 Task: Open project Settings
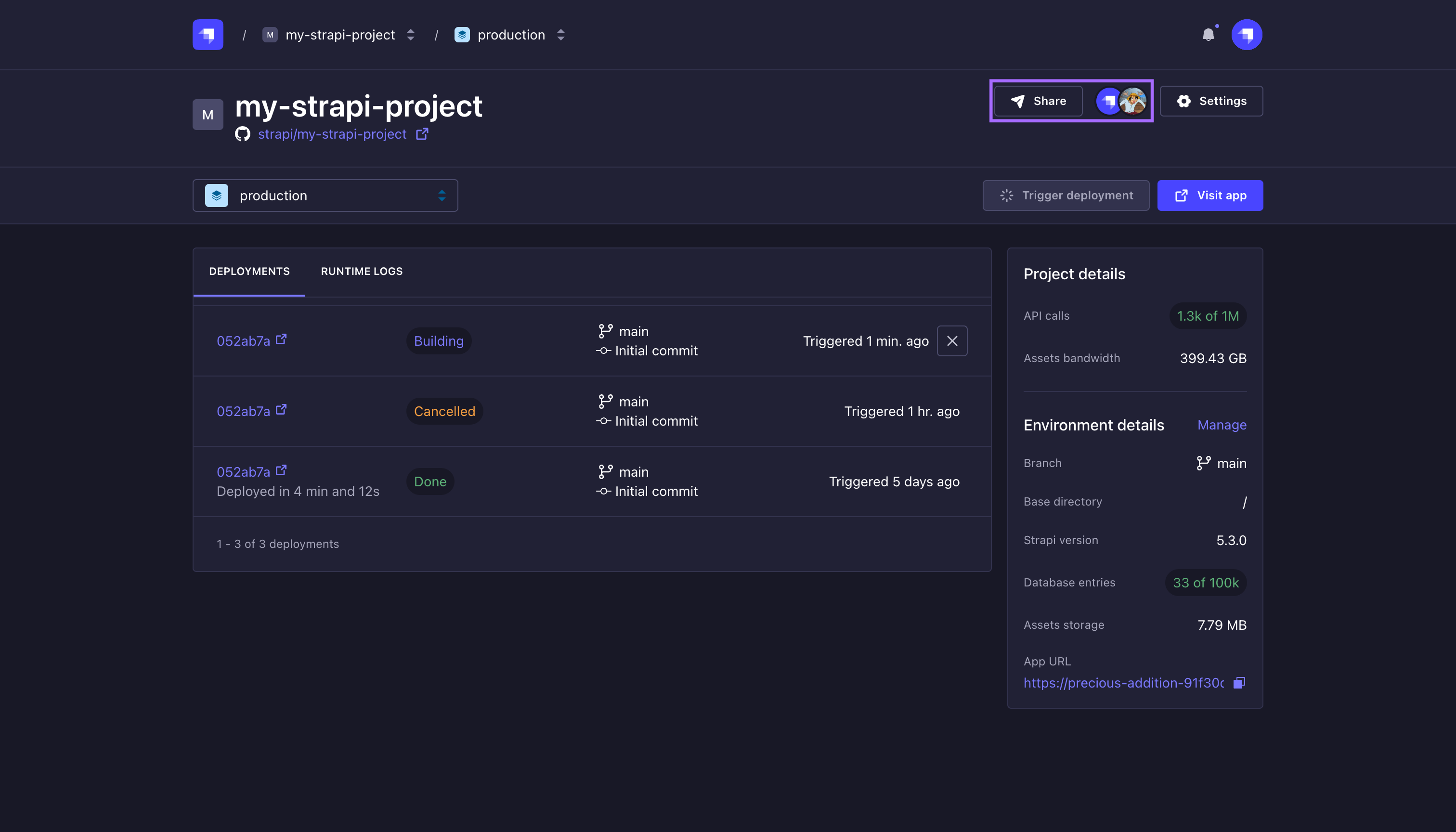1211,101
